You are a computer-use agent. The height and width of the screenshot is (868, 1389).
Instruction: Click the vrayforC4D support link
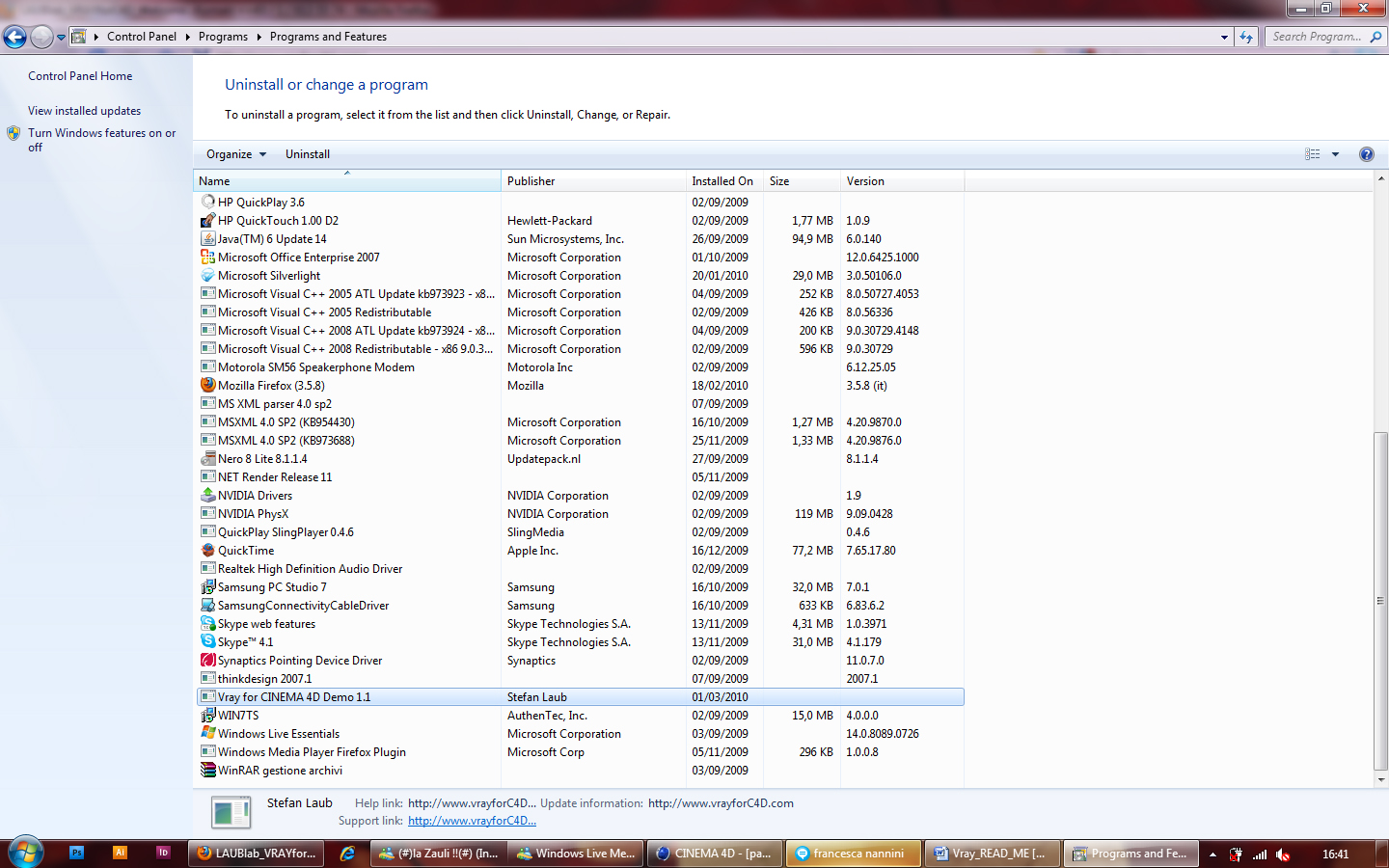pyautogui.click(x=472, y=821)
